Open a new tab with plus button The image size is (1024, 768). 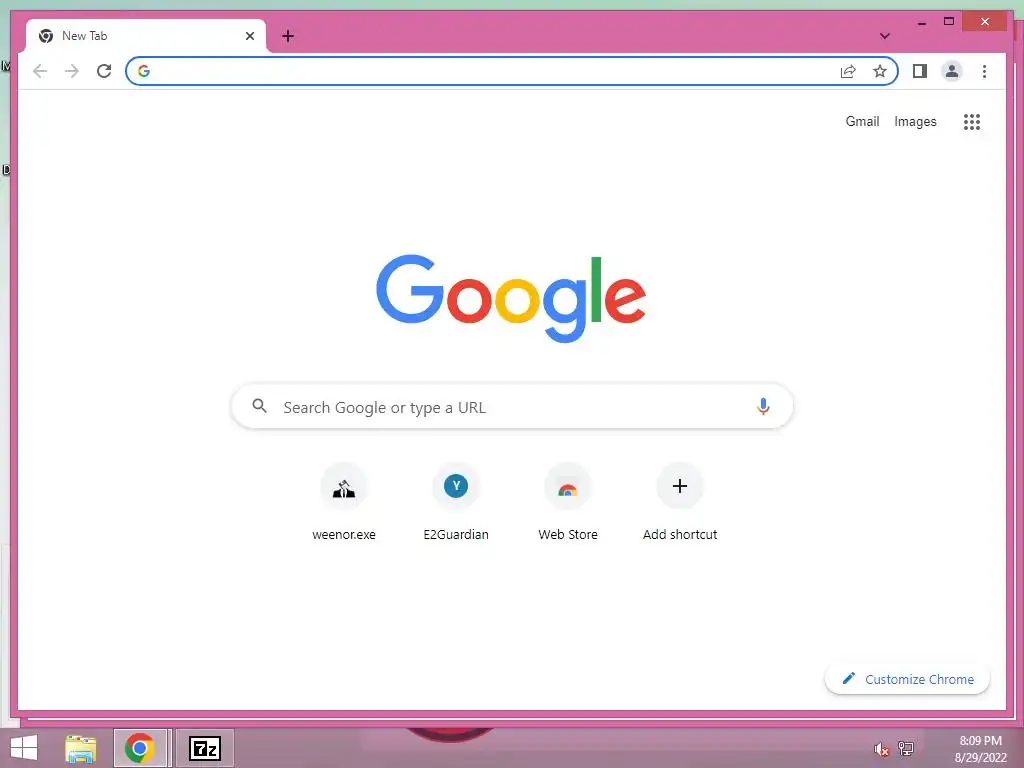[x=287, y=36]
